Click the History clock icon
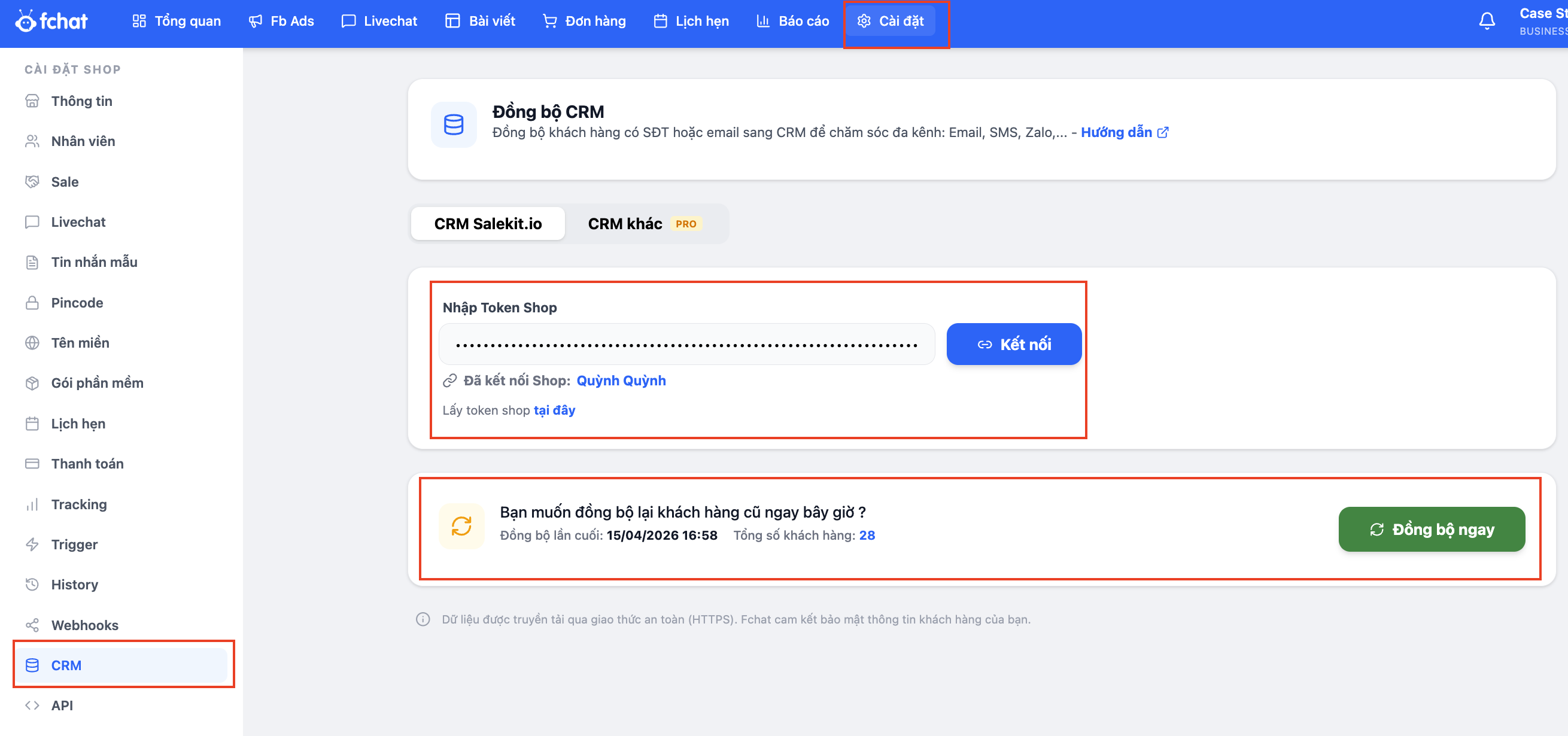The height and width of the screenshot is (736, 1568). coord(32,585)
